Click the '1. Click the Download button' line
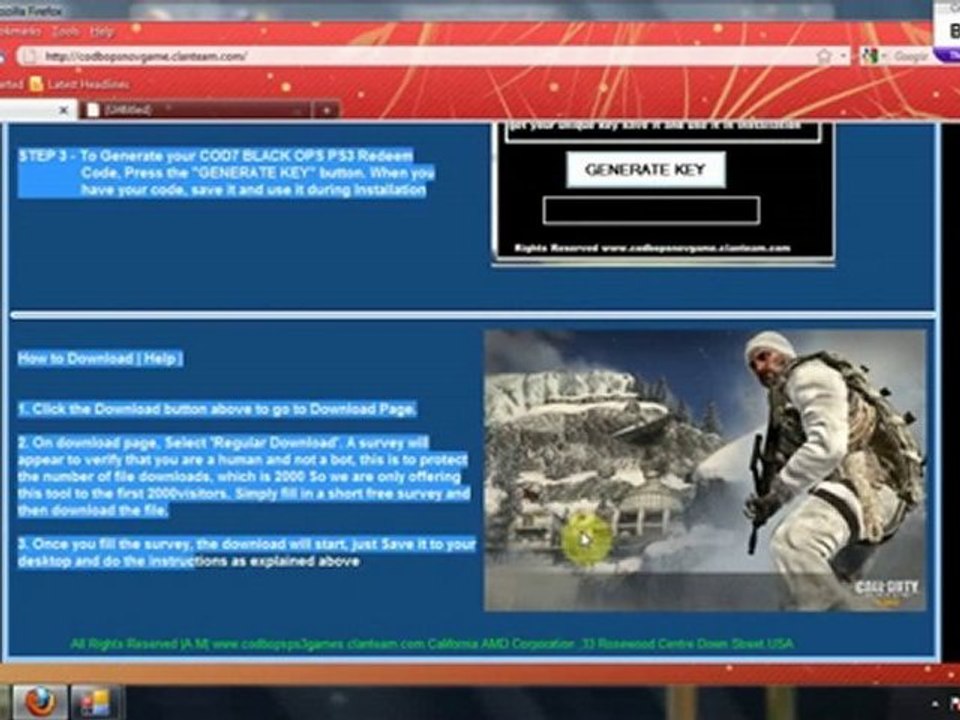This screenshot has height=720, width=960. tap(217, 409)
